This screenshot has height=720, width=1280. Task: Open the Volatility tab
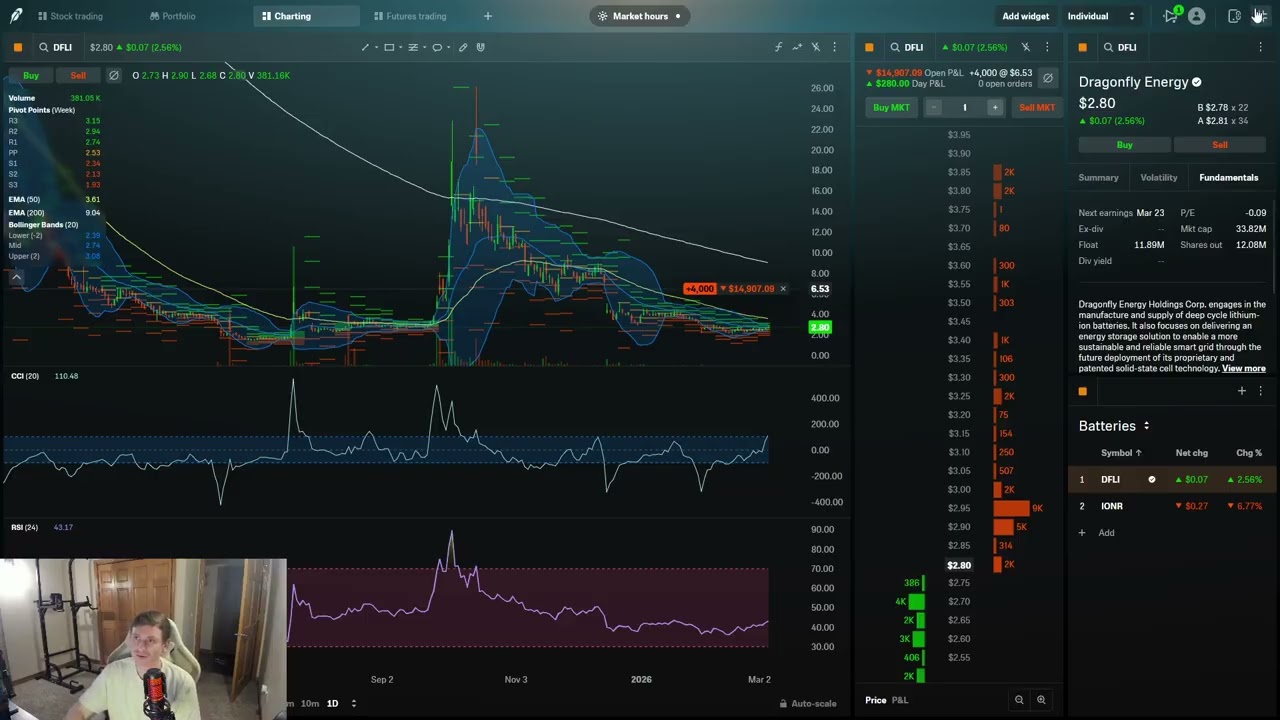[x=1159, y=178]
